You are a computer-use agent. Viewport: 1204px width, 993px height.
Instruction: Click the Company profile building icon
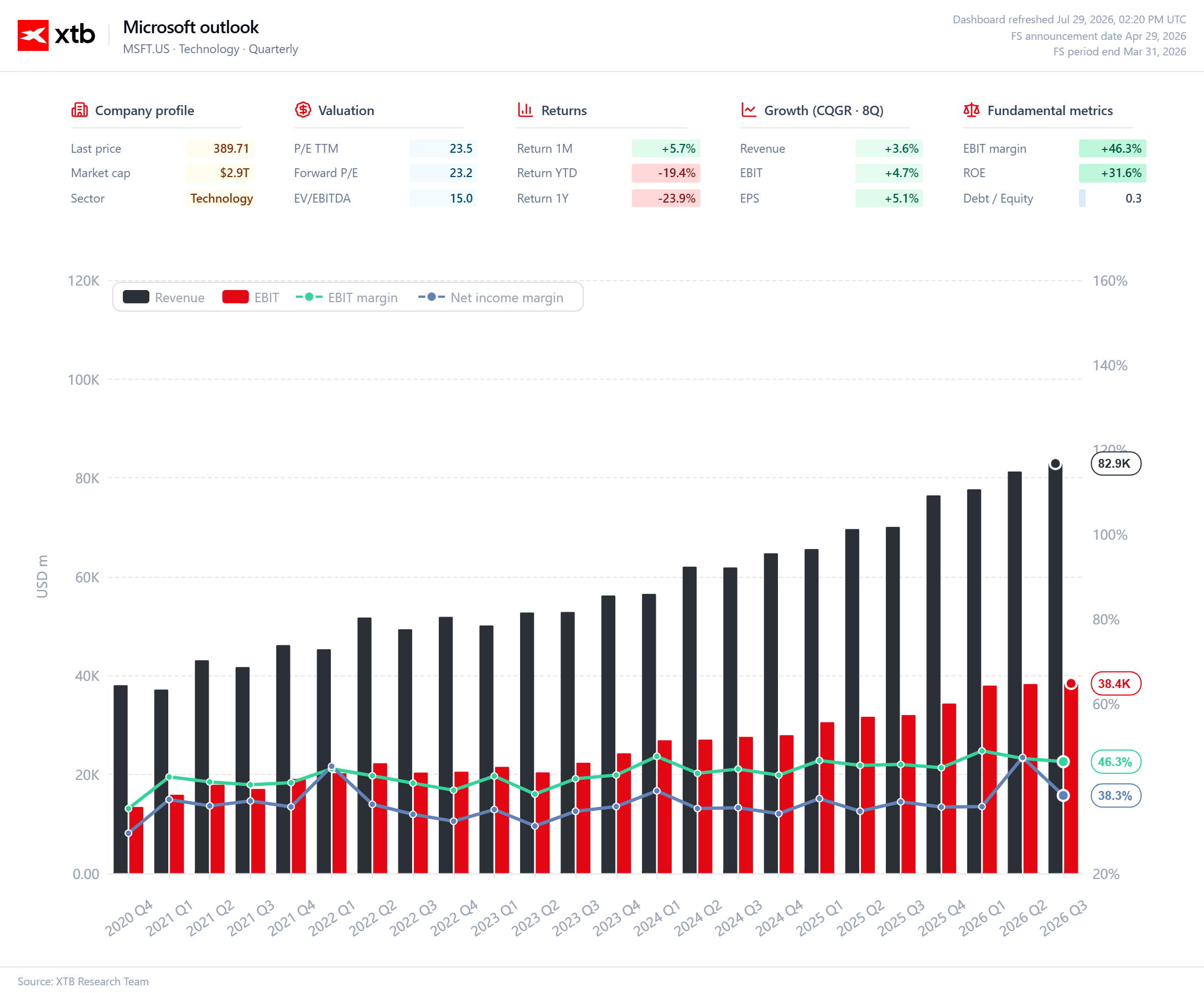coord(80,110)
